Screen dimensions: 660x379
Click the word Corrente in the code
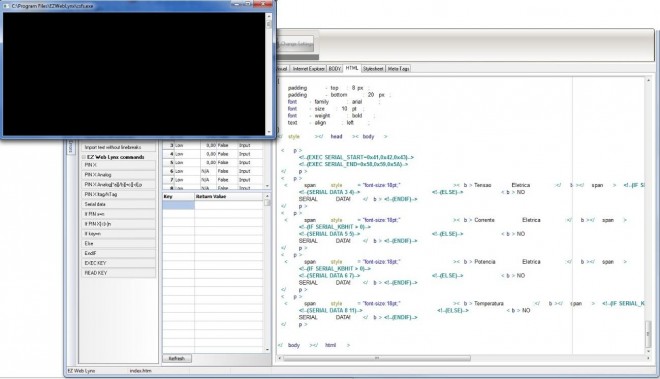click(484, 220)
